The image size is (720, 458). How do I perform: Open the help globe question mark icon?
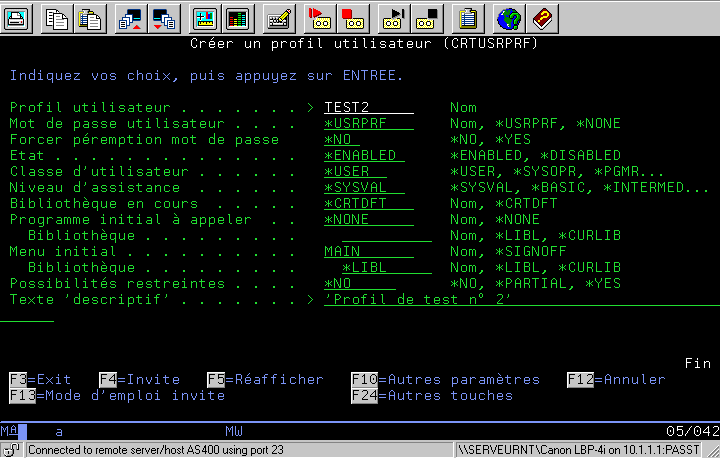click(509, 17)
